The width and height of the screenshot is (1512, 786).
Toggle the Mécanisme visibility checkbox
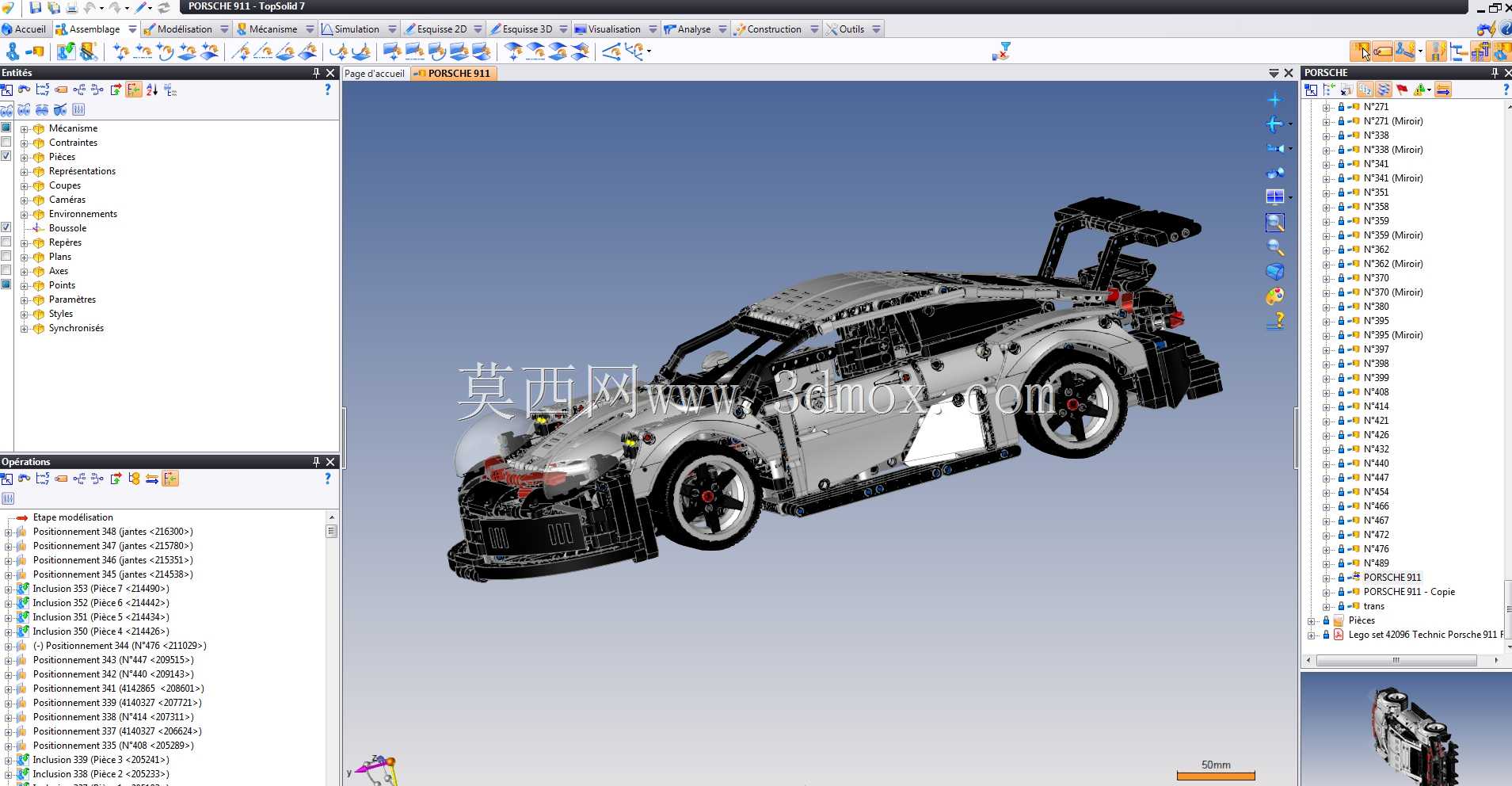tap(6, 128)
